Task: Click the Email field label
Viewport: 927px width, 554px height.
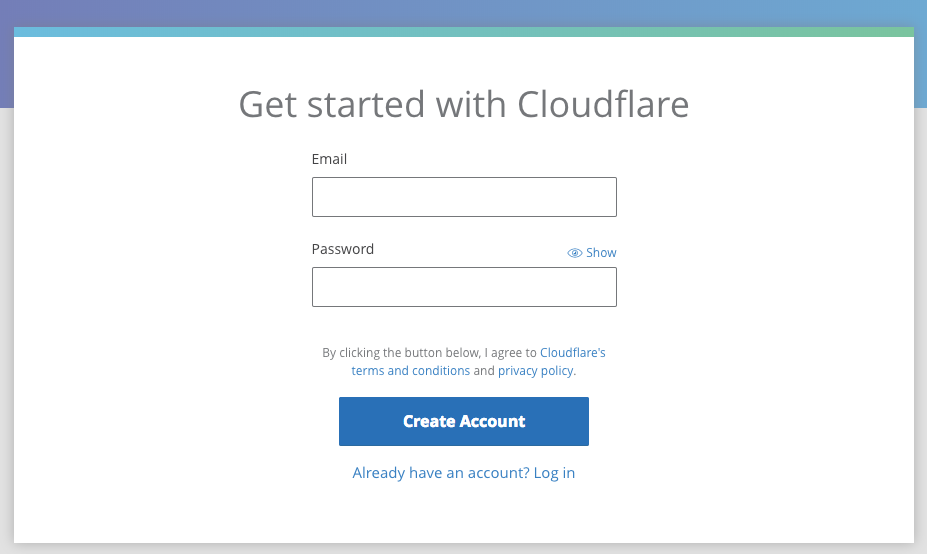Action: pos(329,159)
